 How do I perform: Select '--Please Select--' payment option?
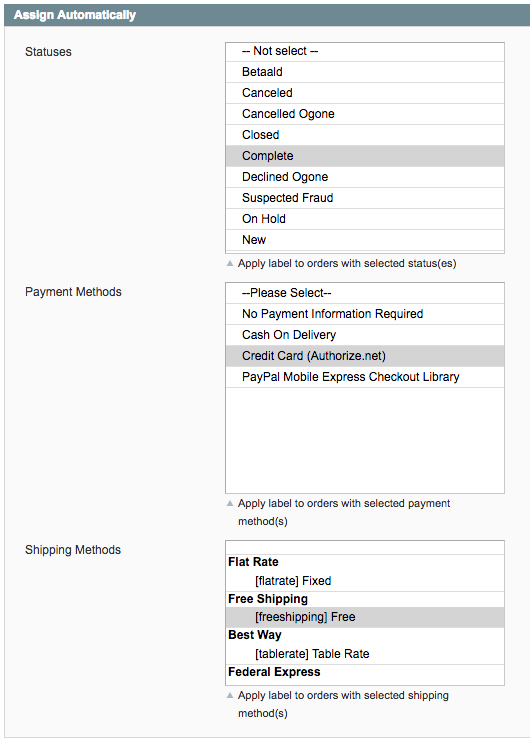click(x=365, y=293)
